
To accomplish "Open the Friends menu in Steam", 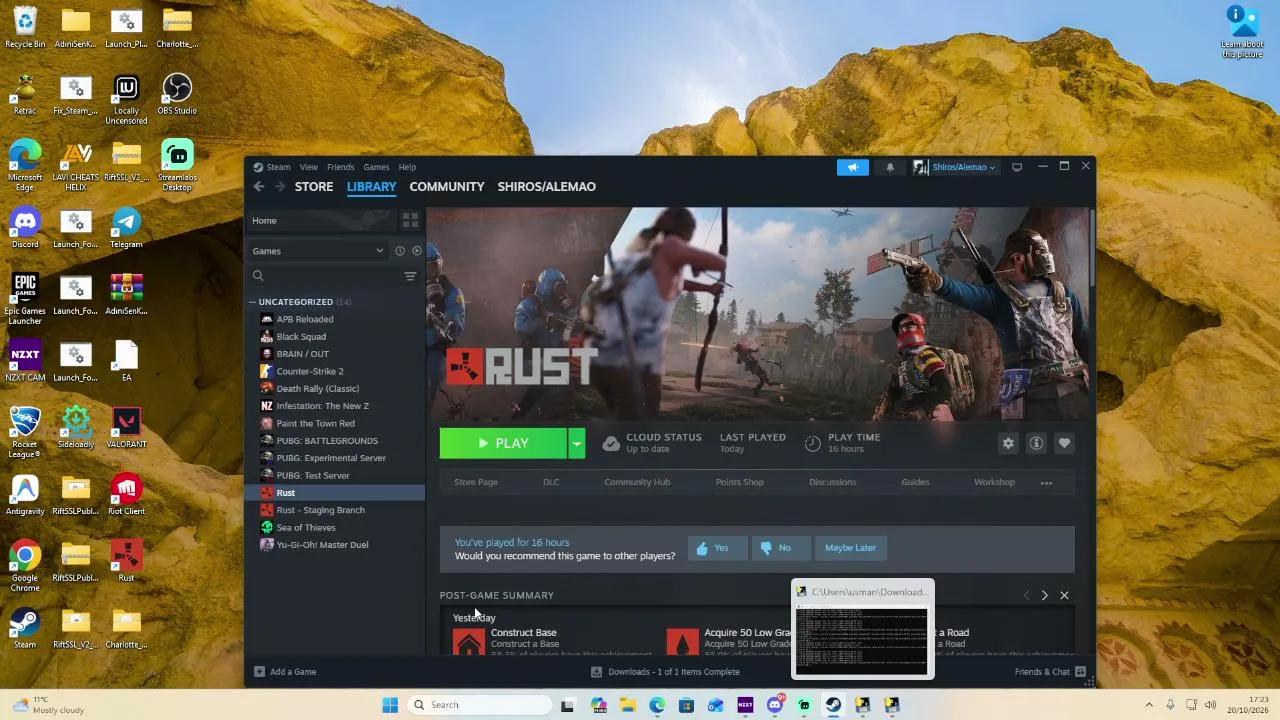I will [340, 167].
